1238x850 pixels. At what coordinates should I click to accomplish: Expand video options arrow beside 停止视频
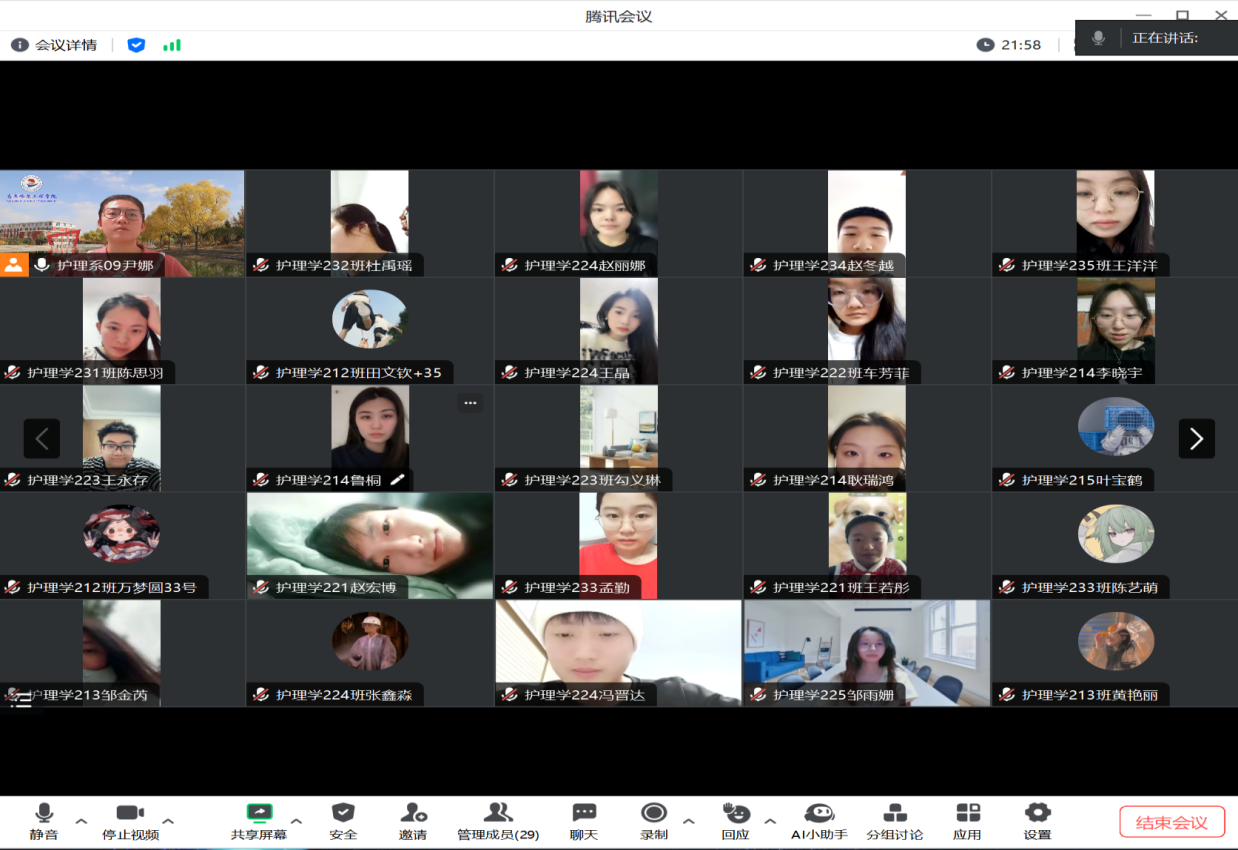[168, 821]
